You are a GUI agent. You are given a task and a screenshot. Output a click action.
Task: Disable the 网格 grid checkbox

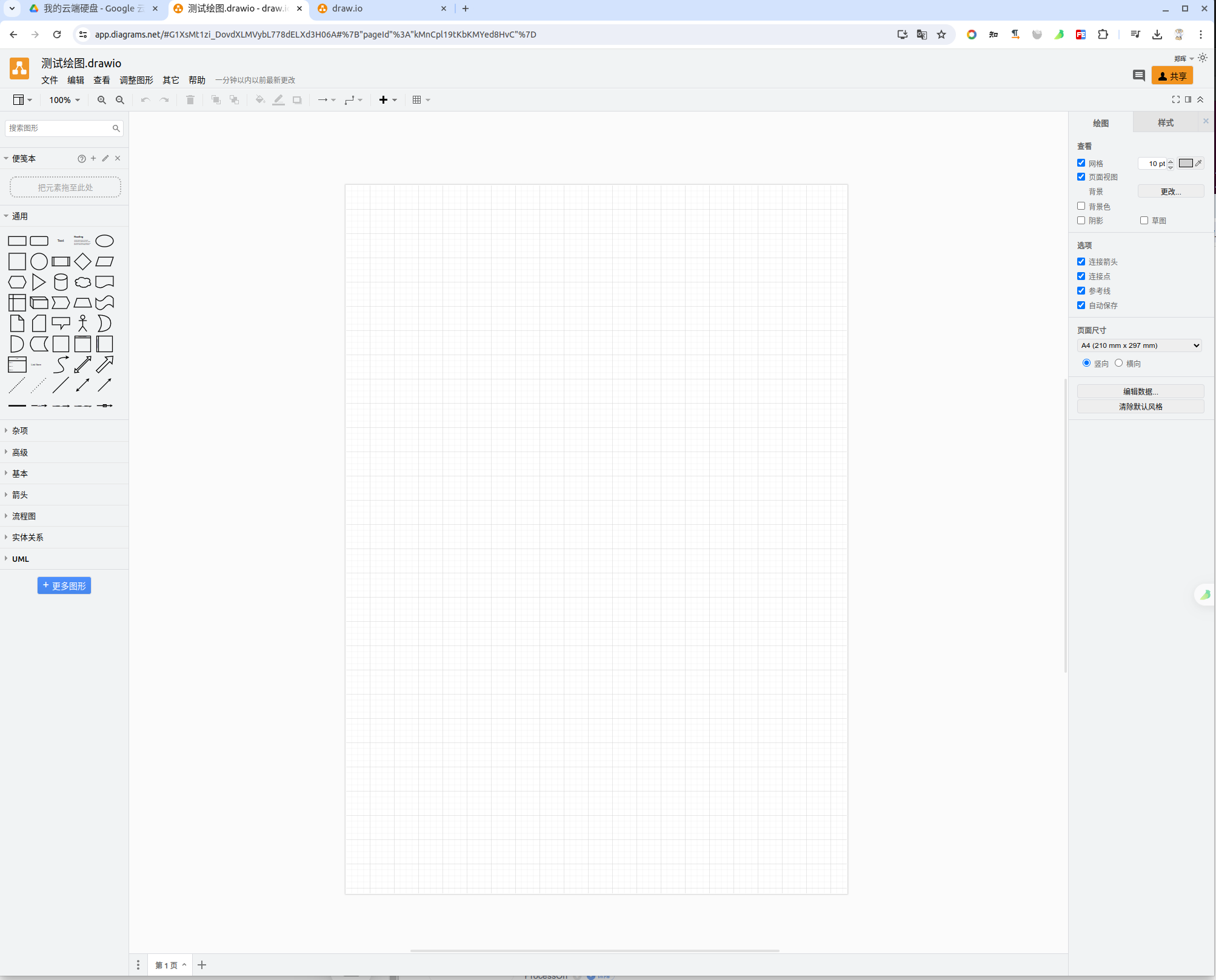[1081, 163]
